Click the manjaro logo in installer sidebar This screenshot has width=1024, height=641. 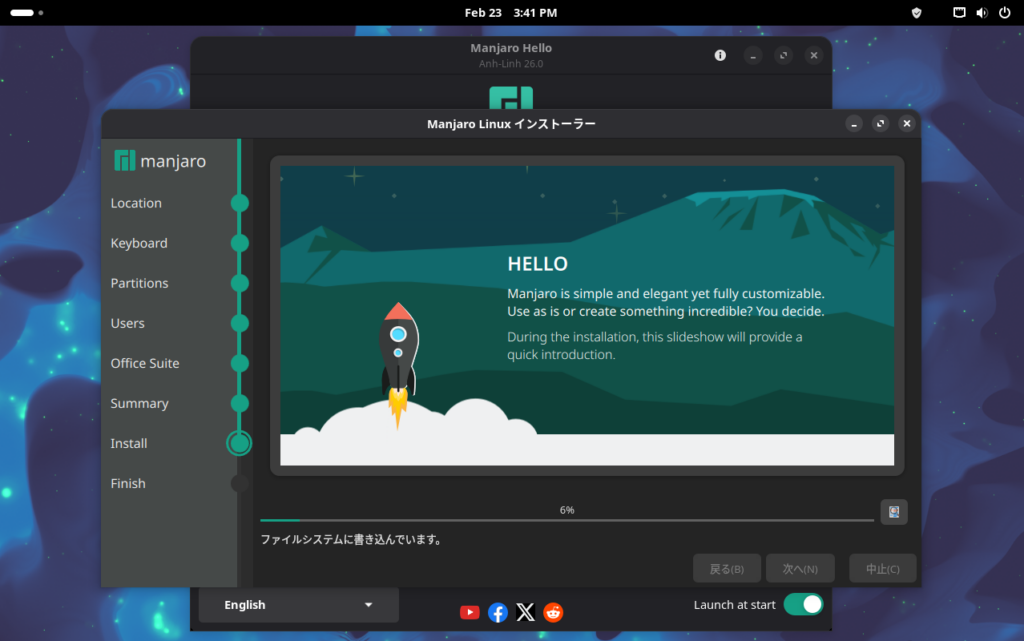tap(160, 161)
